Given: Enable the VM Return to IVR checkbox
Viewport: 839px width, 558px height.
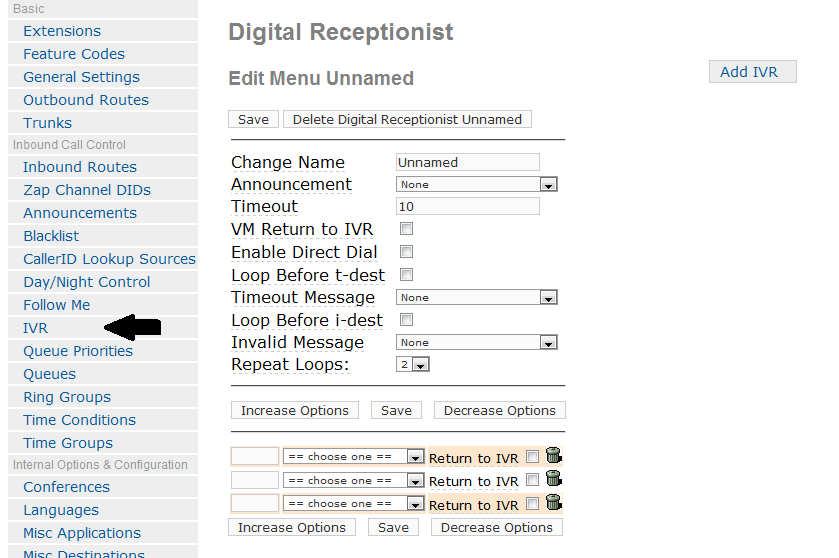Looking at the screenshot, I should point(407,229).
